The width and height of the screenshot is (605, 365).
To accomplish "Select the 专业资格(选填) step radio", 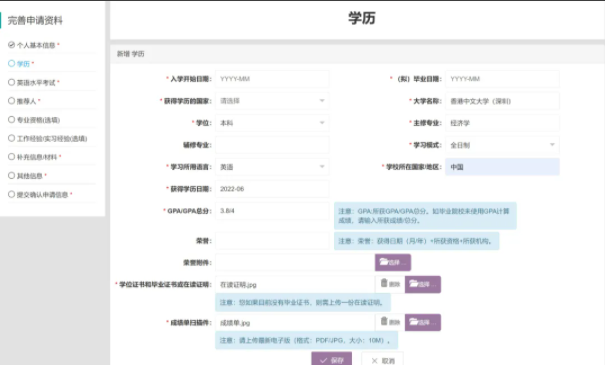I will tap(12, 120).
